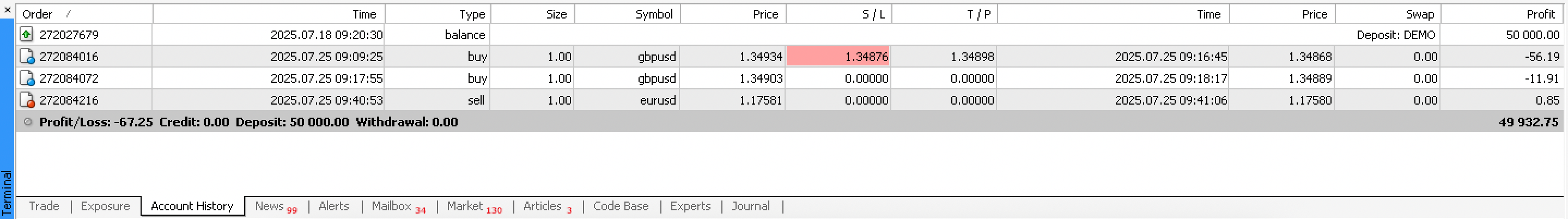Open the News tab
The image size is (1568, 219).
pos(276,207)
